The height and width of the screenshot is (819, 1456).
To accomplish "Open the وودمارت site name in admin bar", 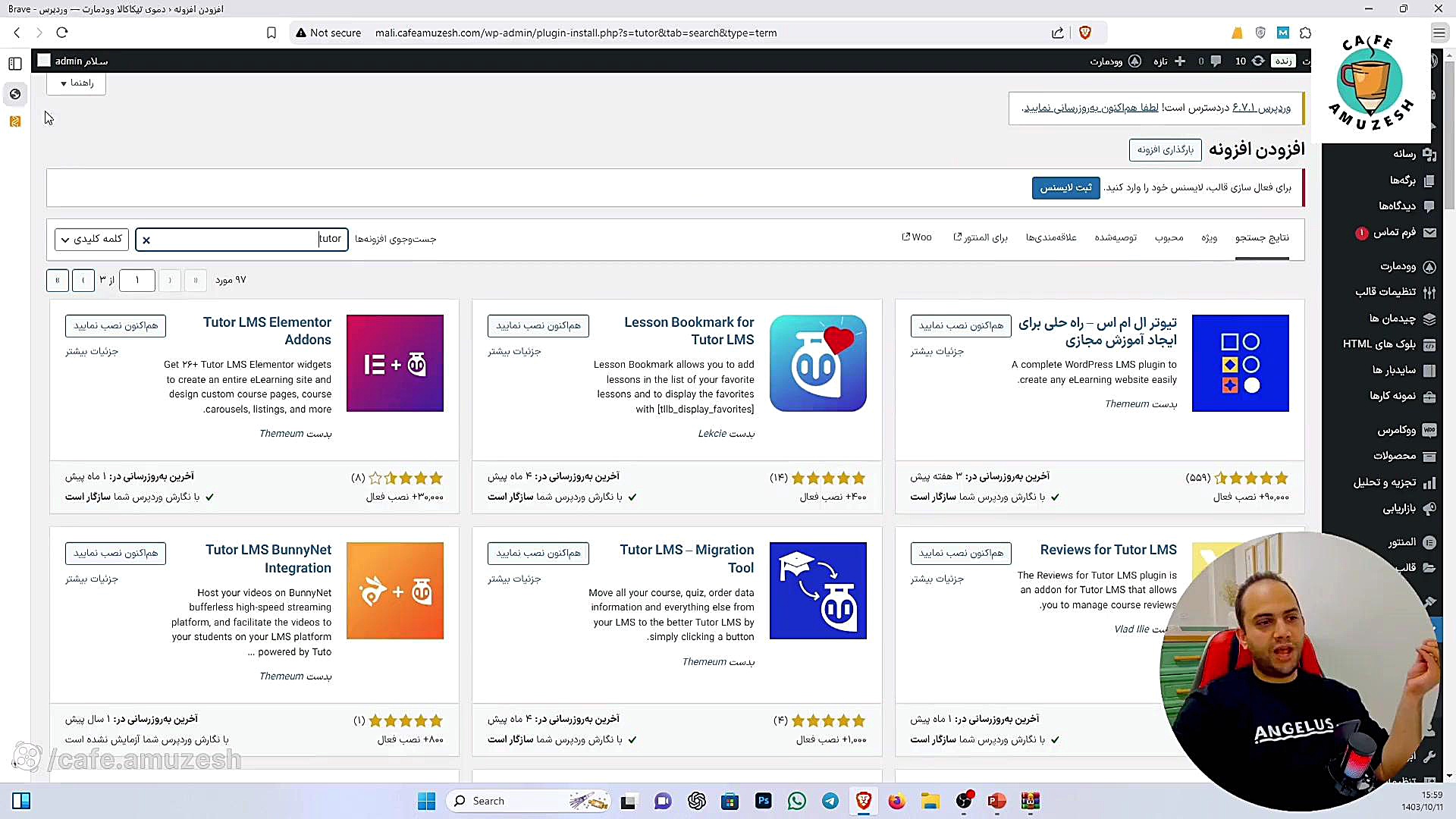I will 1115,61.
